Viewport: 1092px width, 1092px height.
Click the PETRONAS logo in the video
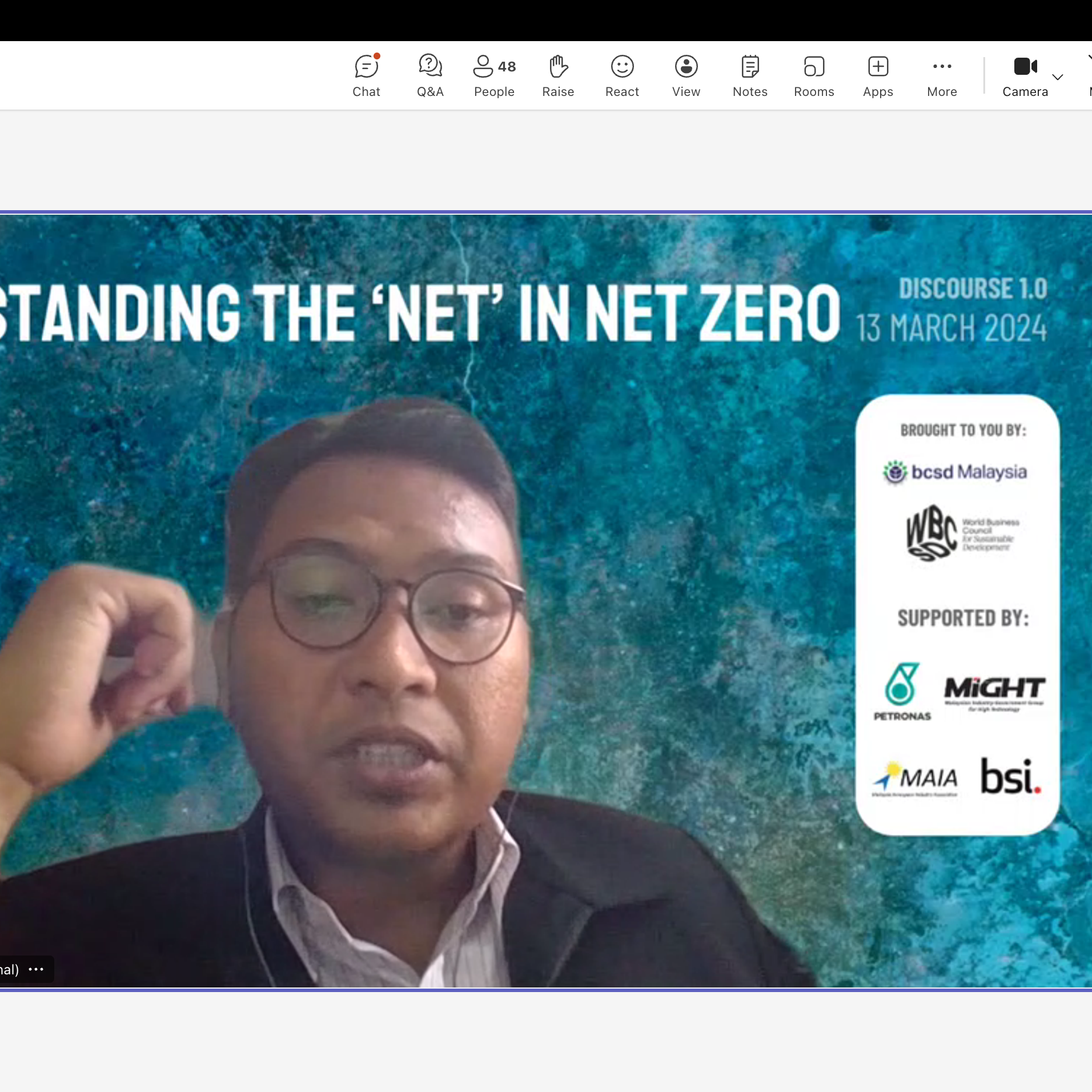pyautogui.click(x=902, y=691)
